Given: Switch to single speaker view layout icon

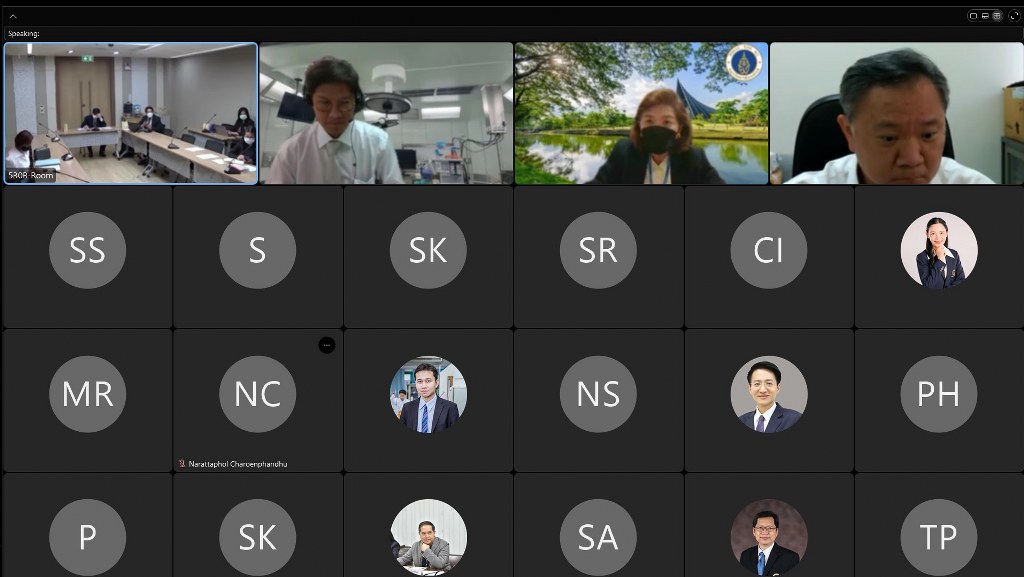Looking at the screenshot, I should click(x=973, y=16).
